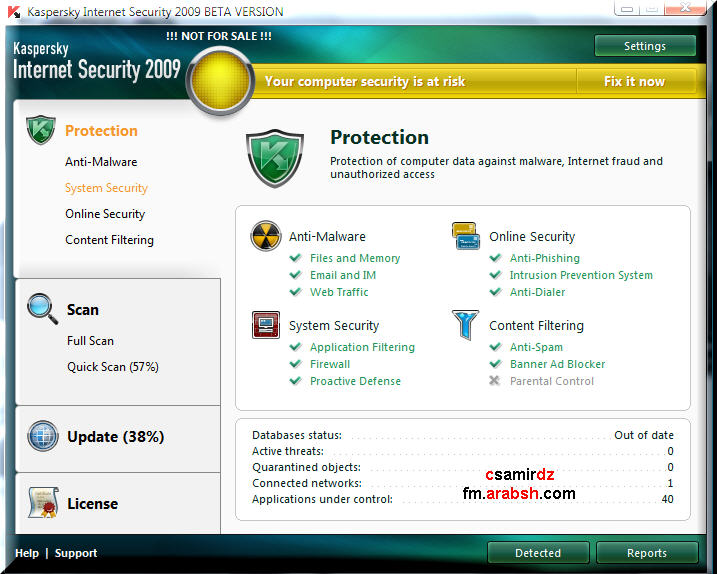
Task: Click the Quarantined objects row label
Action: (306, 467)
